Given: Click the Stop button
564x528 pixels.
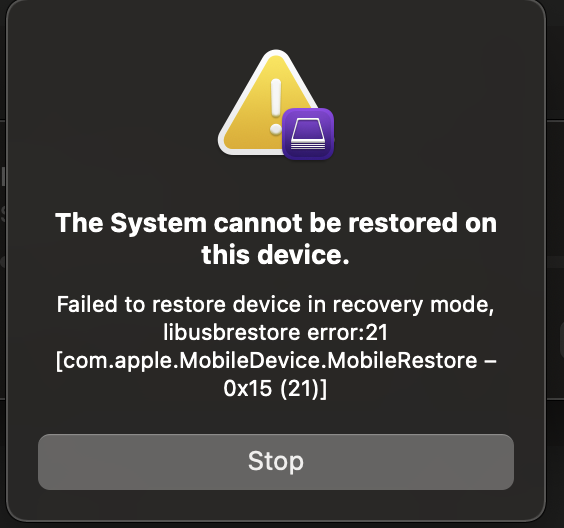Looking at the screenshot, I should click(x=276, y=461).
